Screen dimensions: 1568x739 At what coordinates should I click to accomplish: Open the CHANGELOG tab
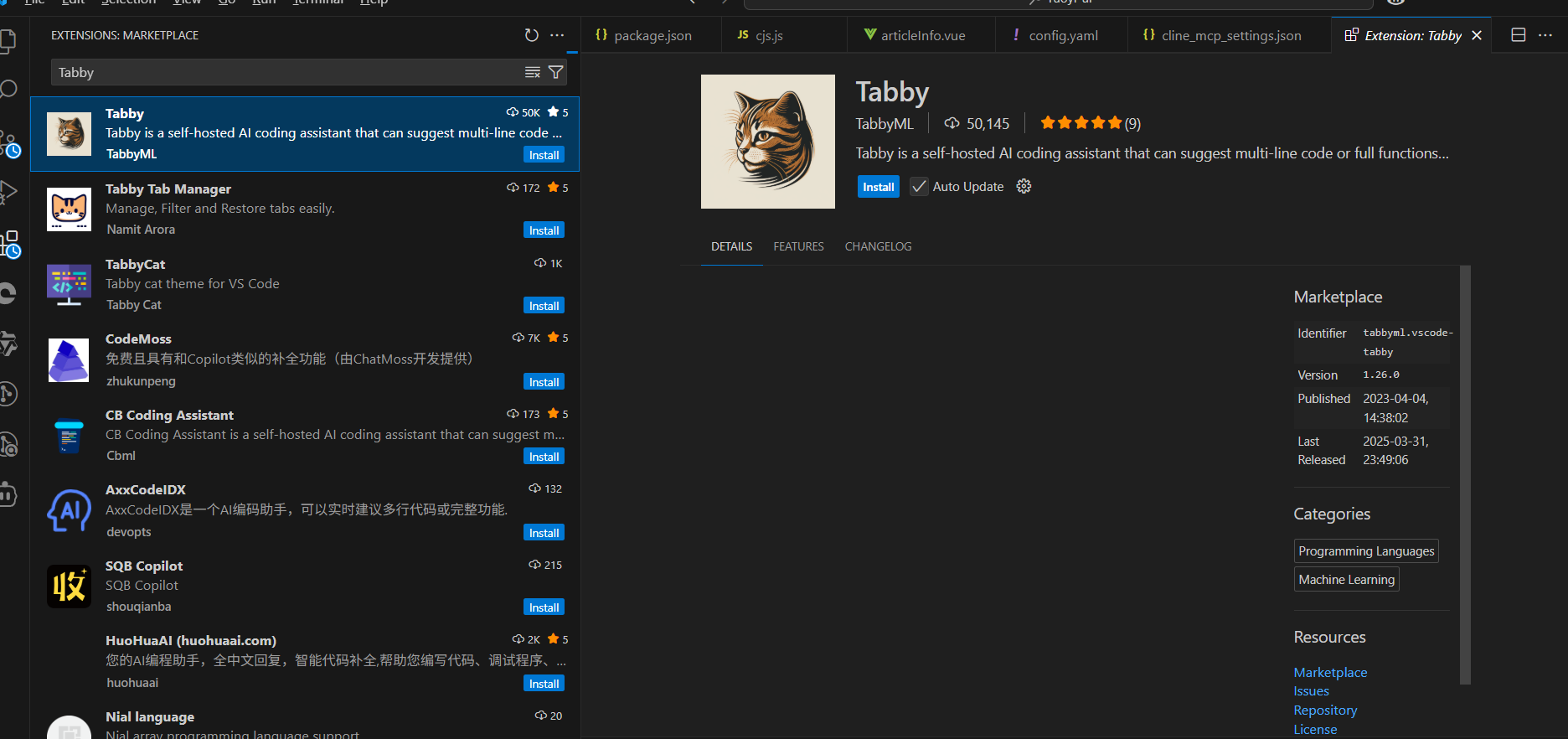point(878,246)
